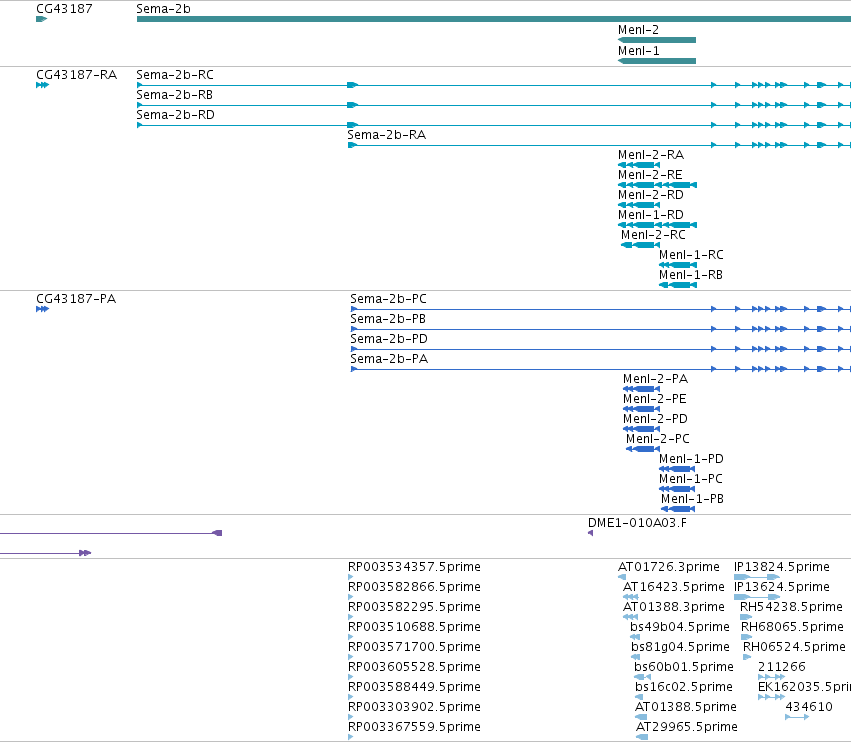This screenshot has height=742, width=851.
Task: Select RP003510688.5prime EST
Action: pos(351,637)
